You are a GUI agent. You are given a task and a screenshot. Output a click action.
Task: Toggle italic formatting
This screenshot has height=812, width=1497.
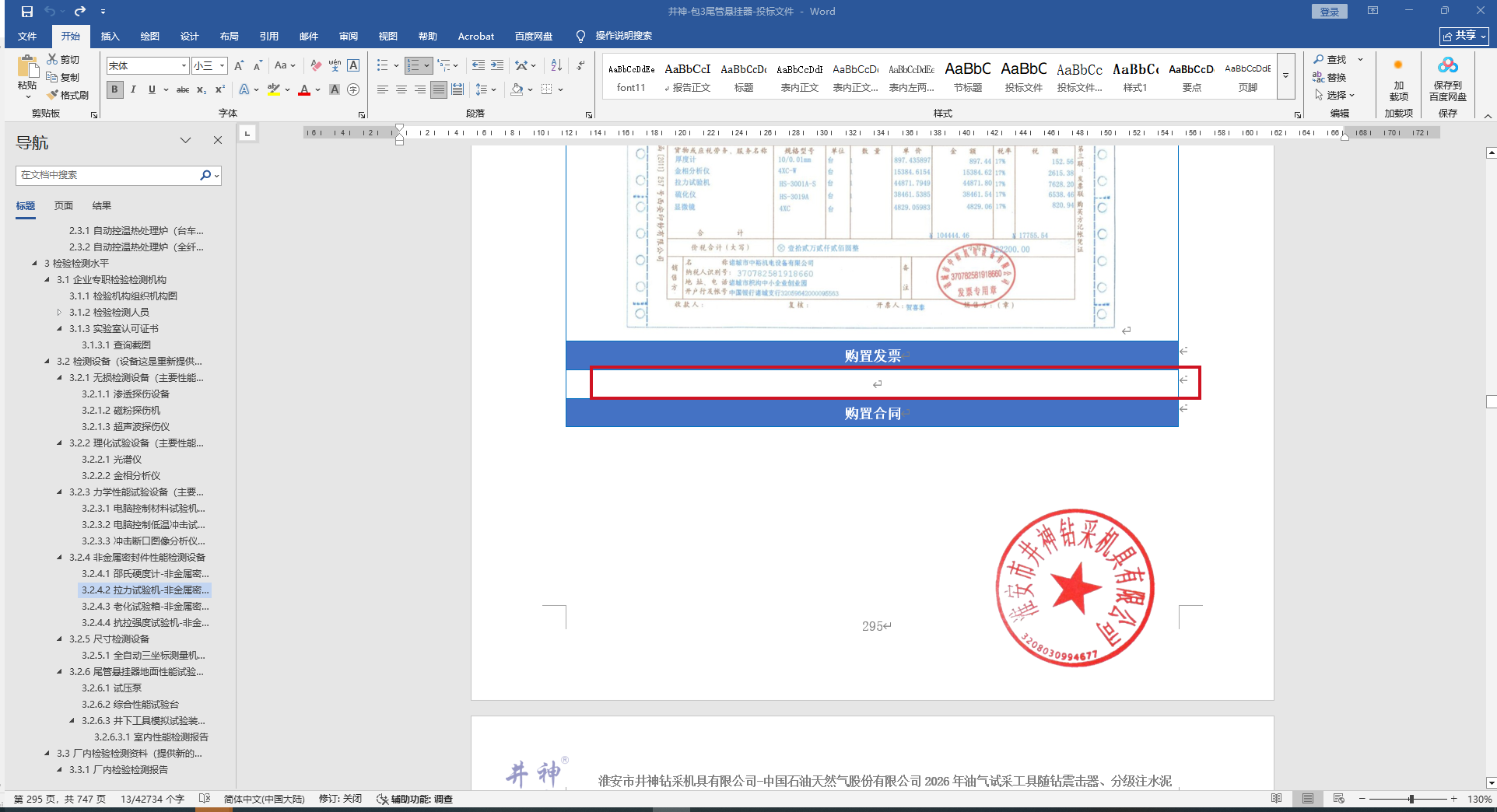[133, 89]
